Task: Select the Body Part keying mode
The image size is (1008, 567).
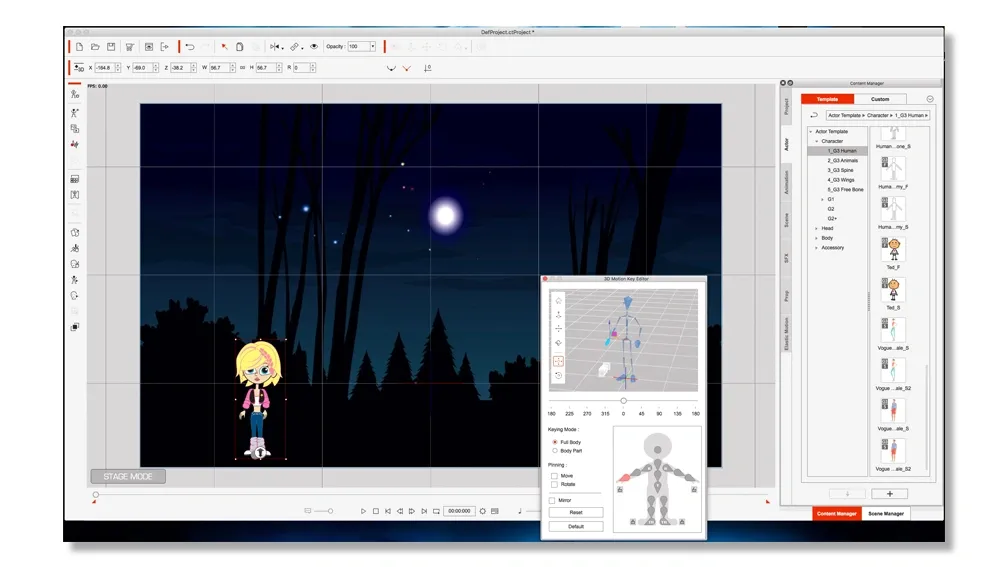Action: [555, 451]
